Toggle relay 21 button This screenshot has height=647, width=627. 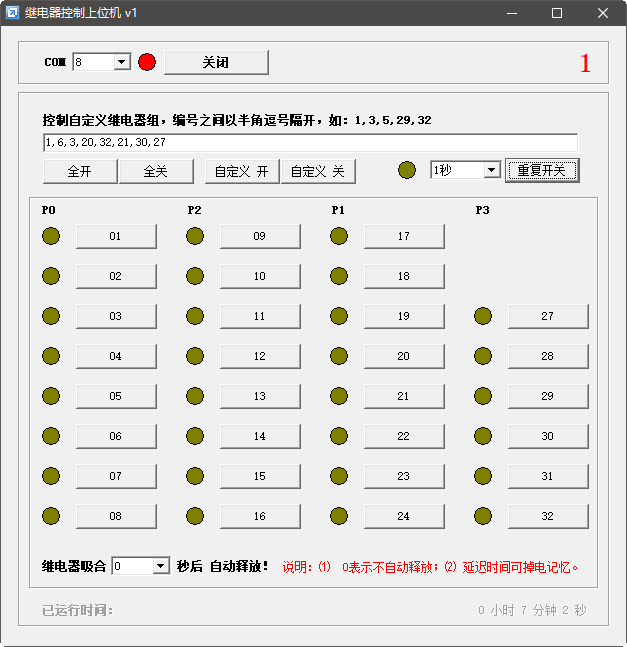point(404,397)
